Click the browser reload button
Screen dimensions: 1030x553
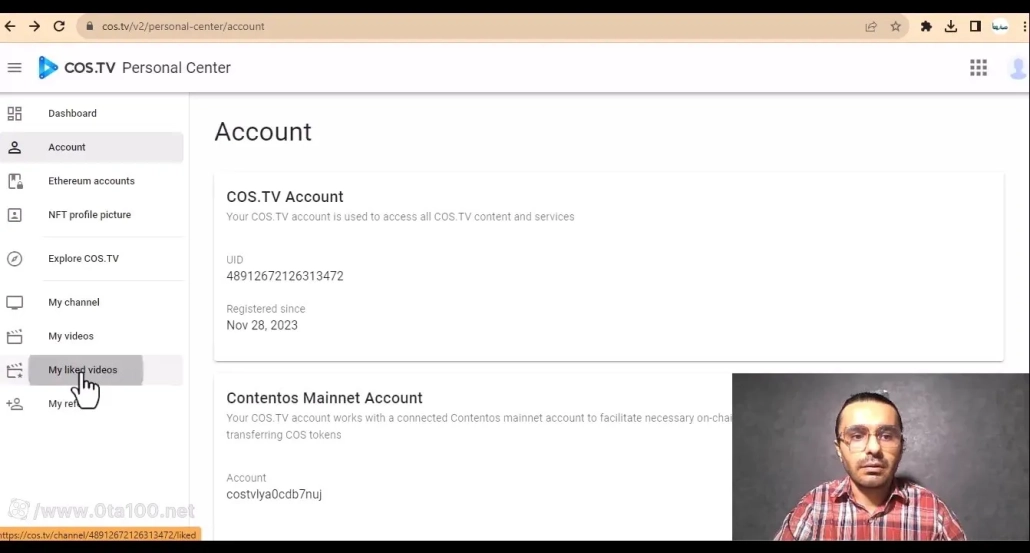click(x=59, y=27)
